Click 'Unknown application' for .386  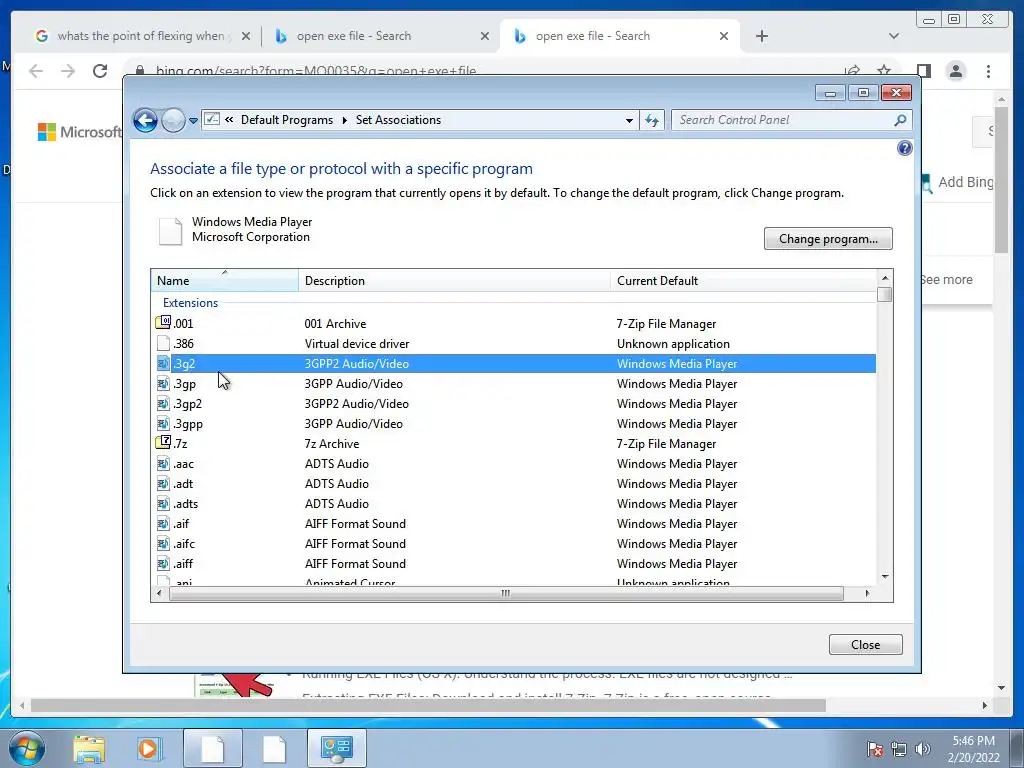click(673, 344)
